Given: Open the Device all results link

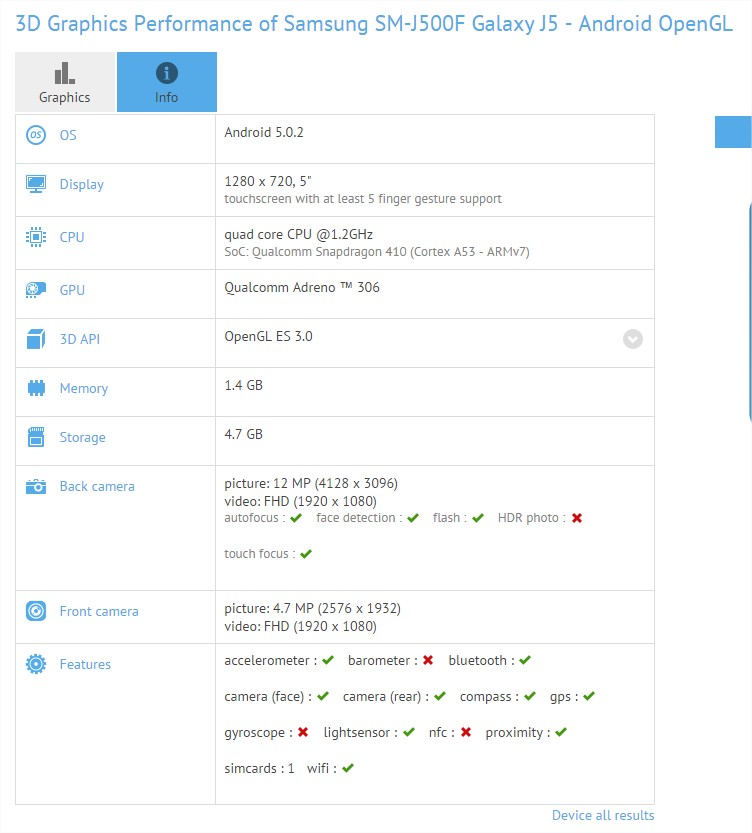Looking at the screenshot, I should pos(603,815).
